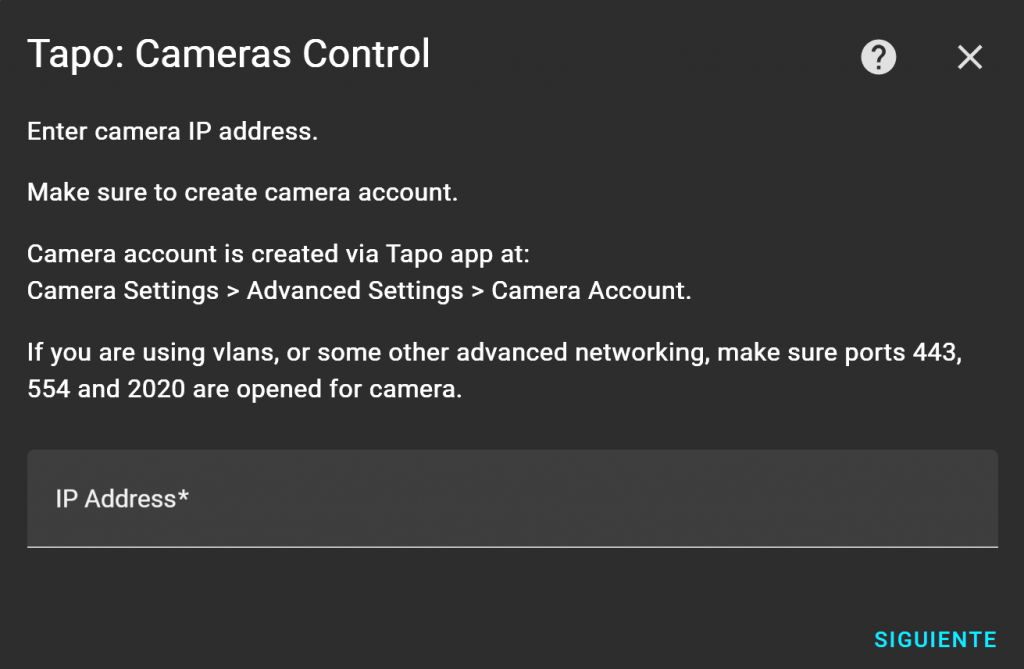Screen dimensions: 1024x669
Task: Click the "Tapo: Cameras Control" dialog title
Action: click(x=228, y=54)
